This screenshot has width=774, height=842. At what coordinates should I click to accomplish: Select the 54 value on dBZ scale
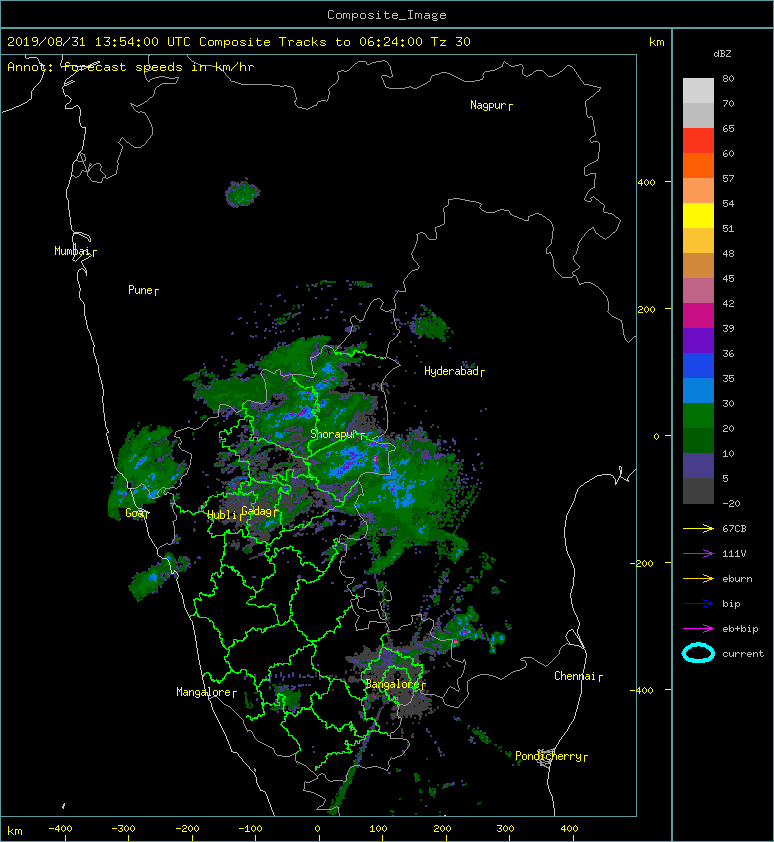[728, 204]
